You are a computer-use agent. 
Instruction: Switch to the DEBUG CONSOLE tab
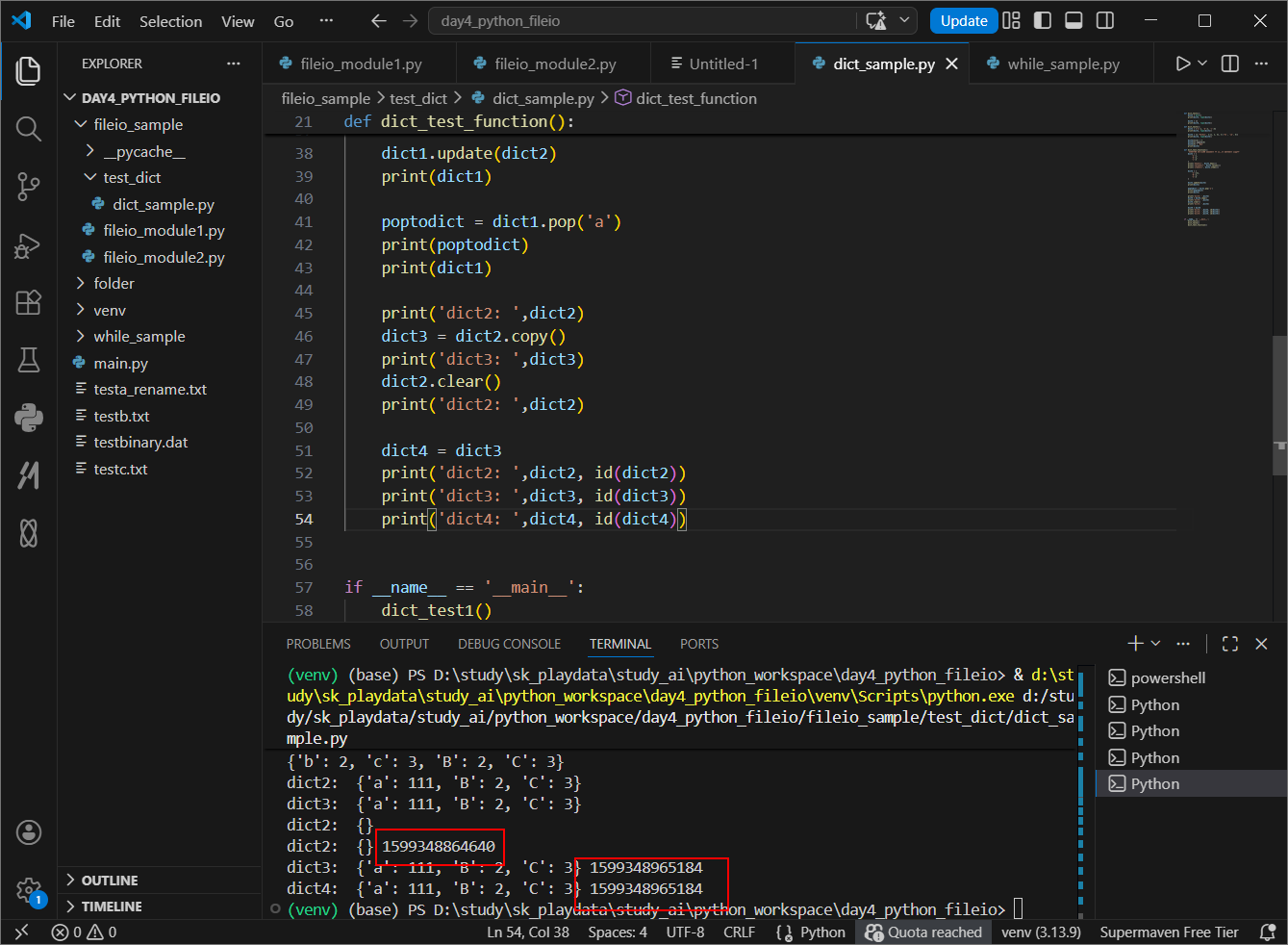(x=509, y=644)
